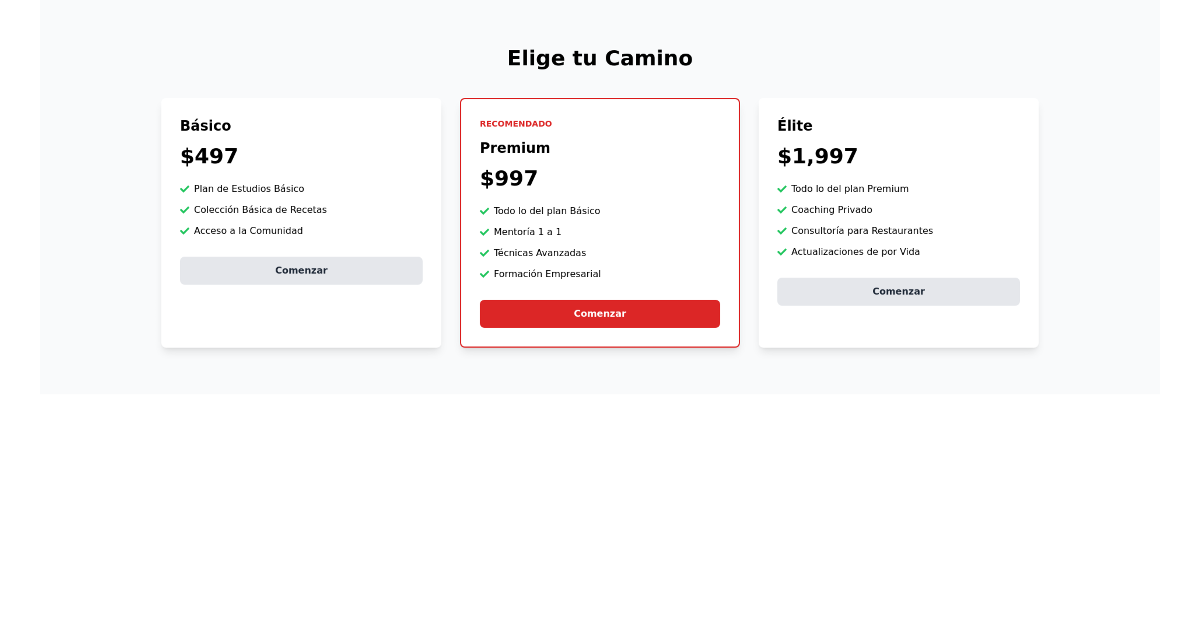Click the checkmark beside Coaching Privado
This screenshot has width=1200, height=630.
pos(782,209)
